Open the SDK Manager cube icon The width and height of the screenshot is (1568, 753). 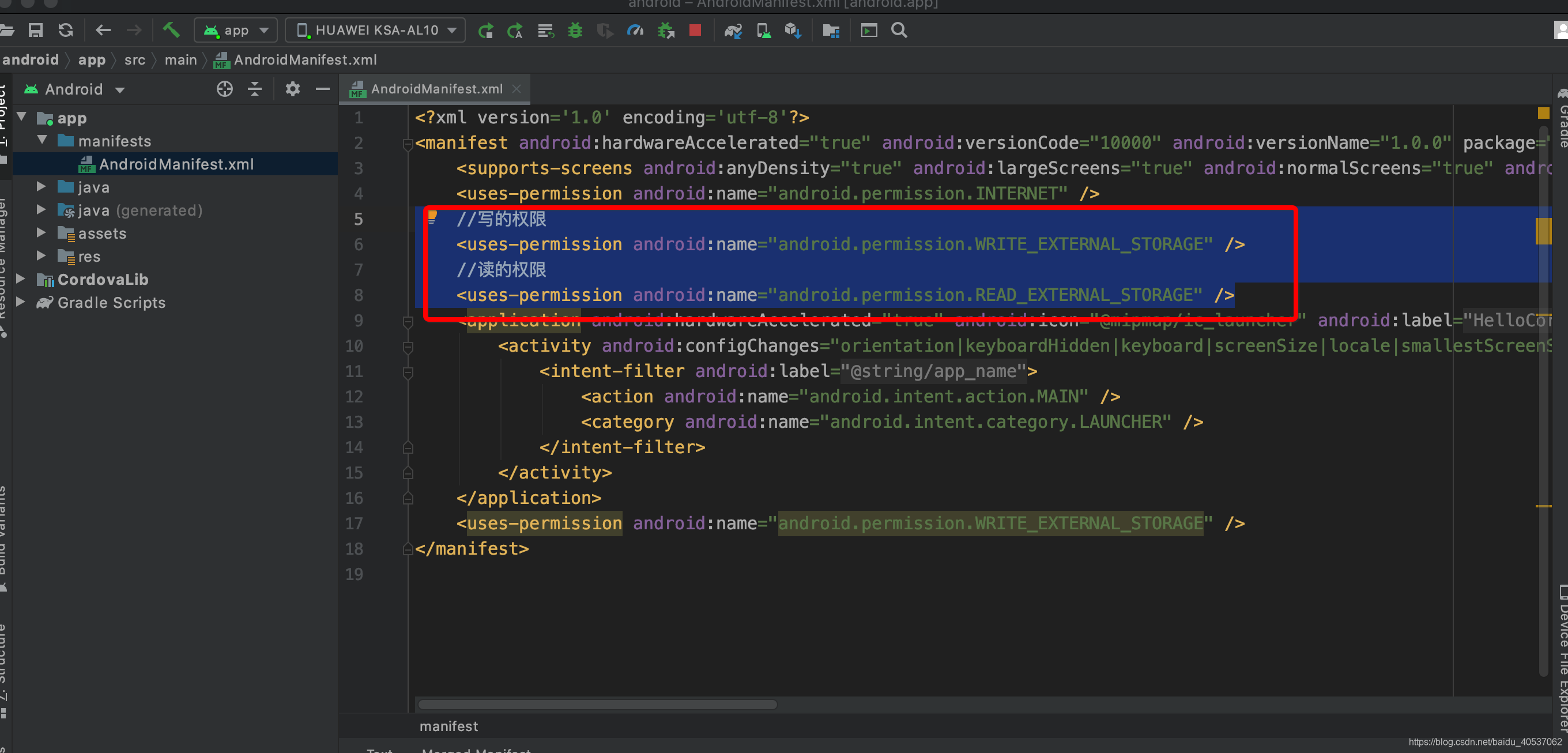pyautogui.click(x=793, y=30)
